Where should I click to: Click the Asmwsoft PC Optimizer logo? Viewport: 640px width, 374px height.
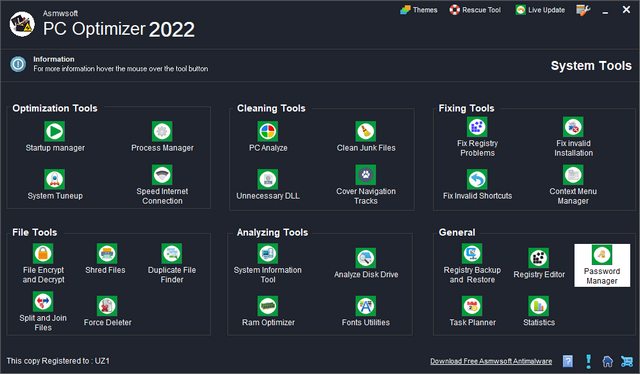(x=22, y=24)
